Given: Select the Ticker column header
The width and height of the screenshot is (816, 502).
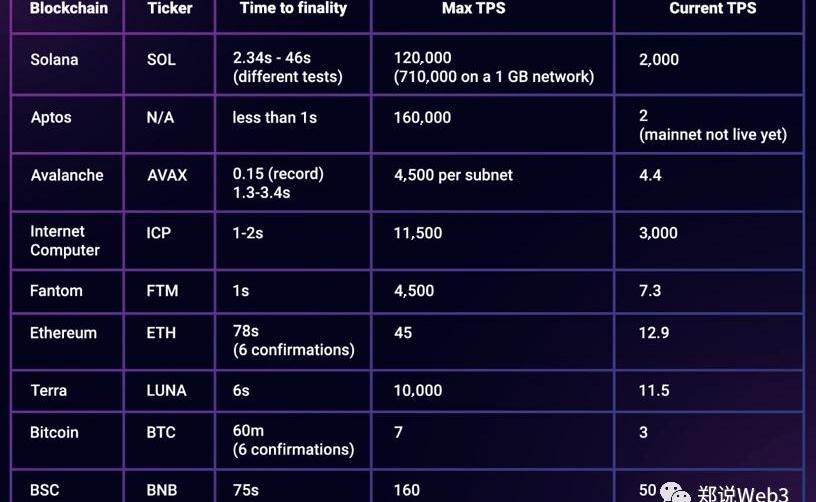Looking at the screenshot, I should [x=169, y=9].
